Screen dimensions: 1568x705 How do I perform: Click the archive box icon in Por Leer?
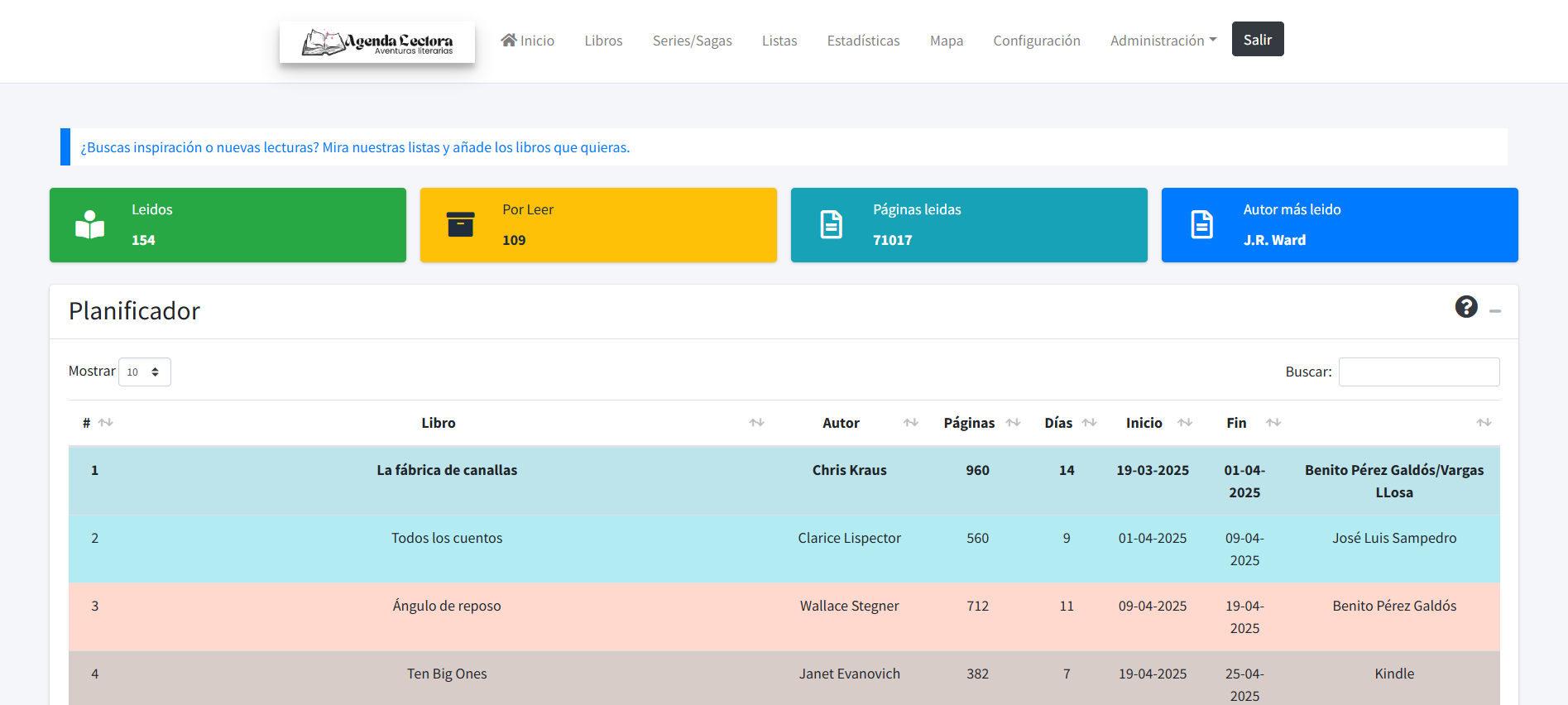click(x=460, y=225)
